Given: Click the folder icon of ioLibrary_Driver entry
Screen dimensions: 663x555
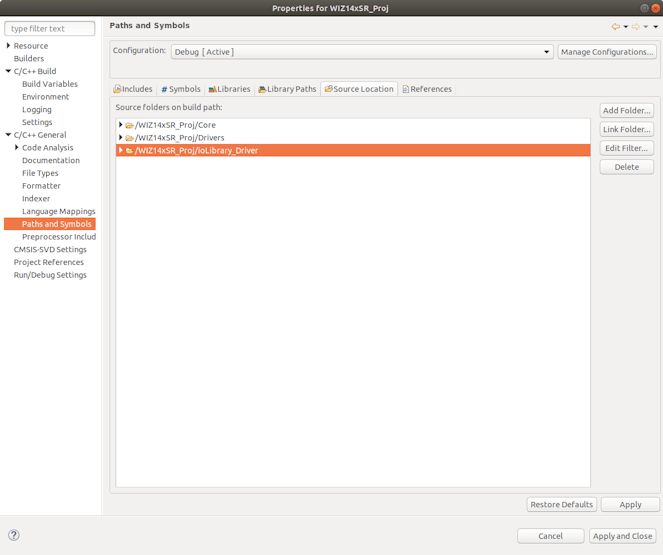Looking at the screenshot, I should [129, 150].
